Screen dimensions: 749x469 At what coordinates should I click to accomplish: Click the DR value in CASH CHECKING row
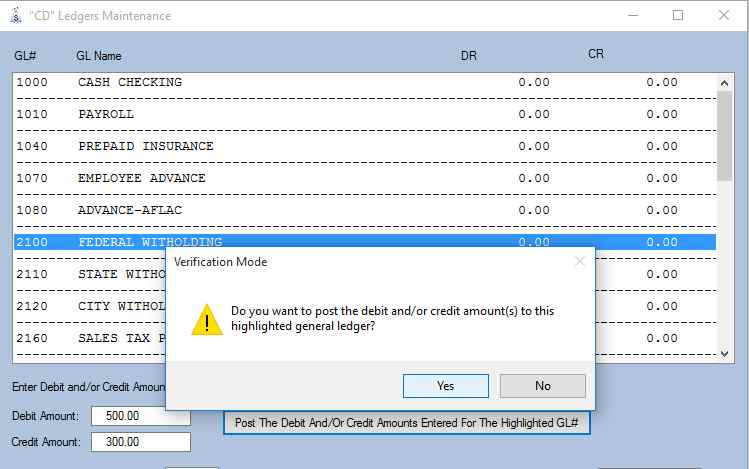coord(534,82)
